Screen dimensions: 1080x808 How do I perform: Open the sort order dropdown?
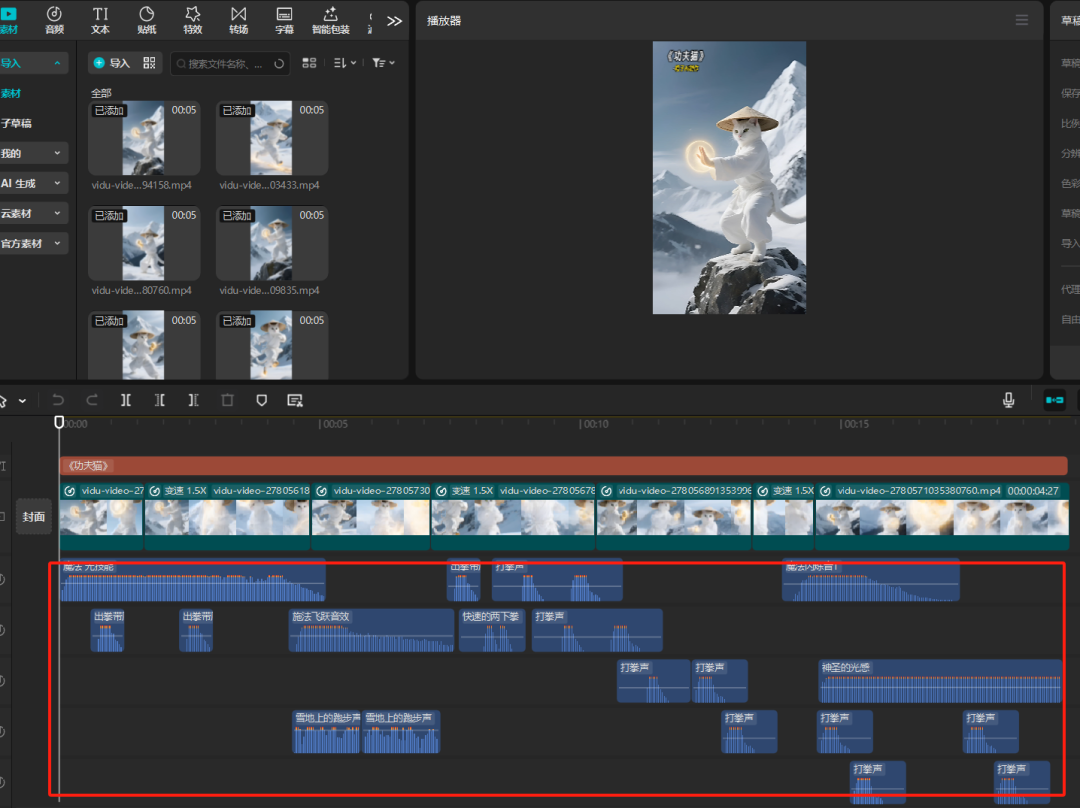point(344,63)
